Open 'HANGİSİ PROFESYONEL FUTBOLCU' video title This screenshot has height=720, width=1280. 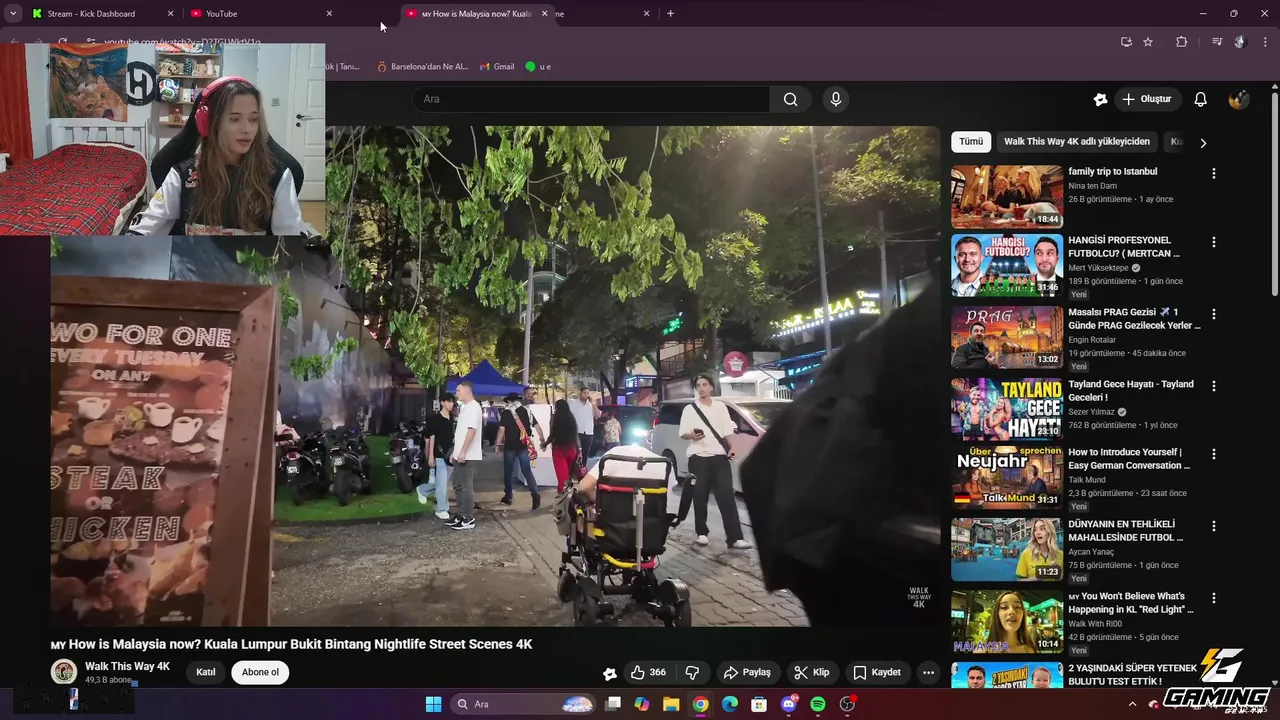(1124, 247)
